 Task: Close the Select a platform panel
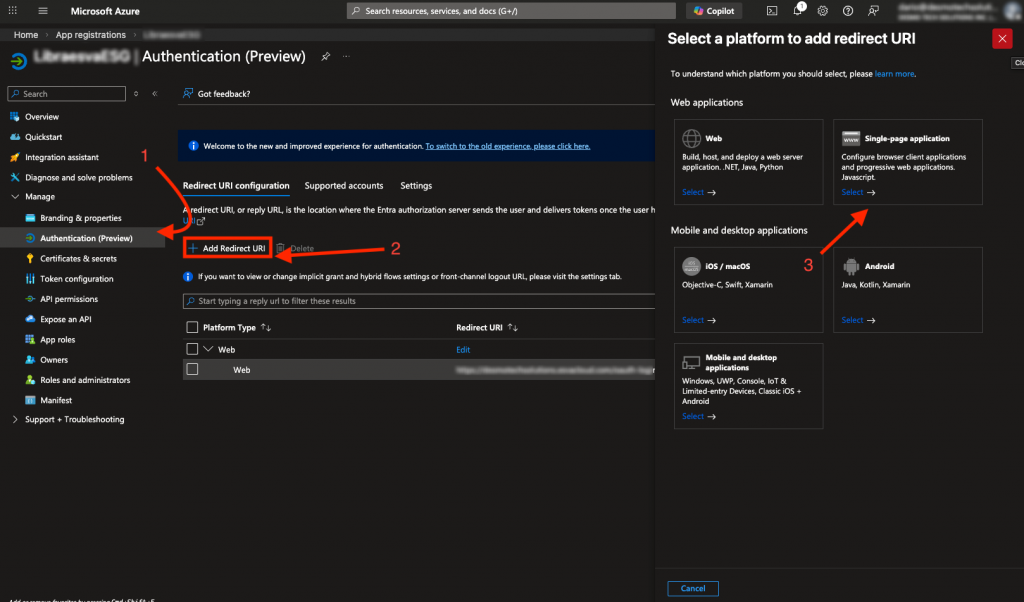pos(1002,39)
